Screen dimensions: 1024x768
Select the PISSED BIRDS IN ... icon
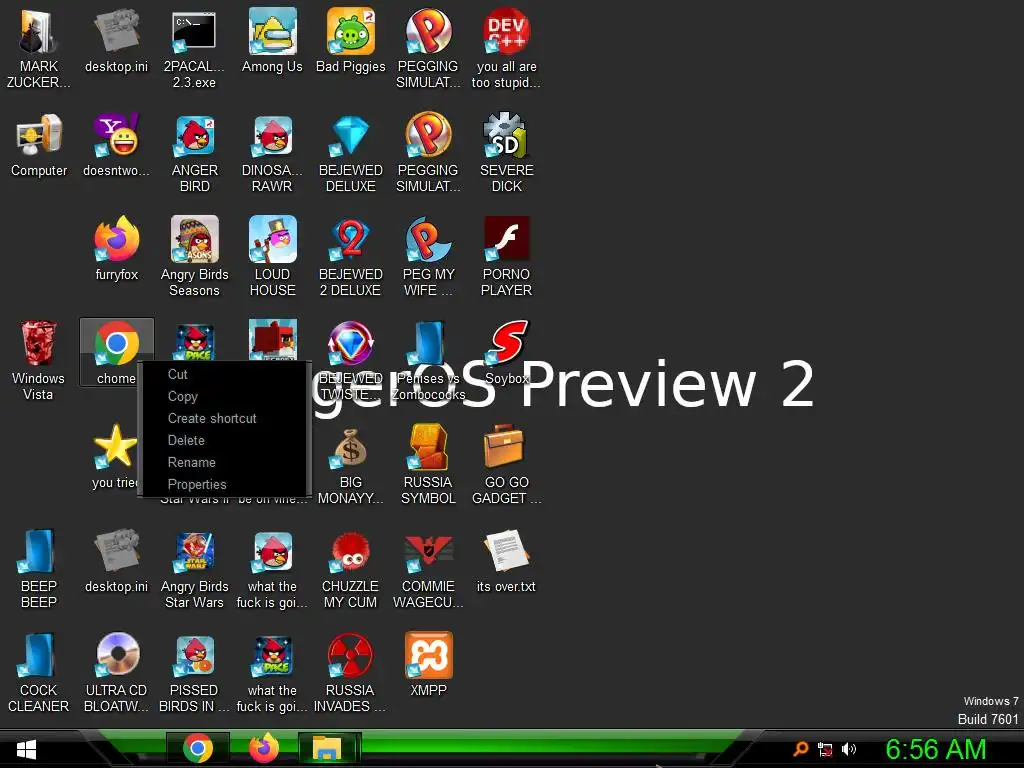195,673
